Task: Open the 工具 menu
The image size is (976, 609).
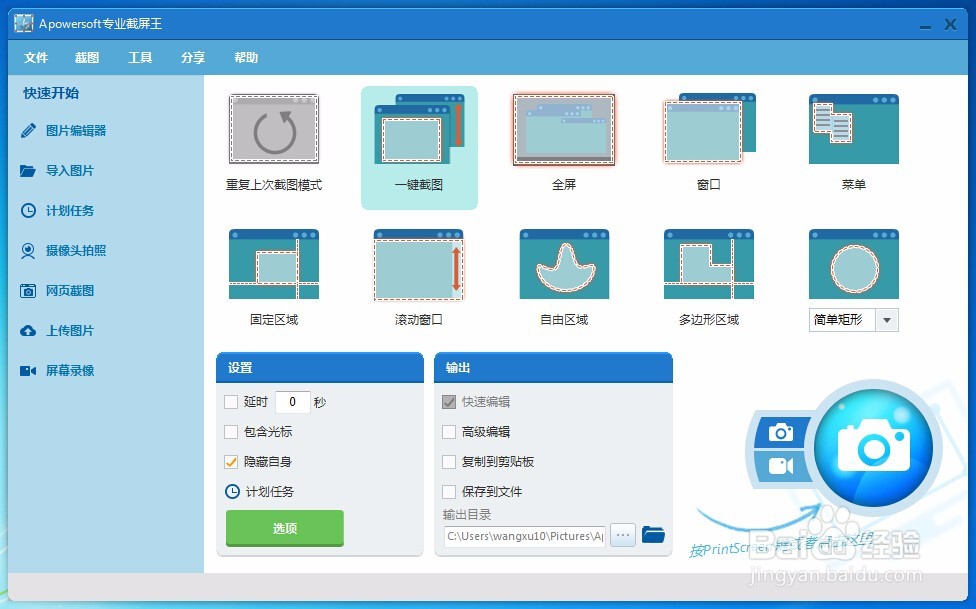Action: 139,57
